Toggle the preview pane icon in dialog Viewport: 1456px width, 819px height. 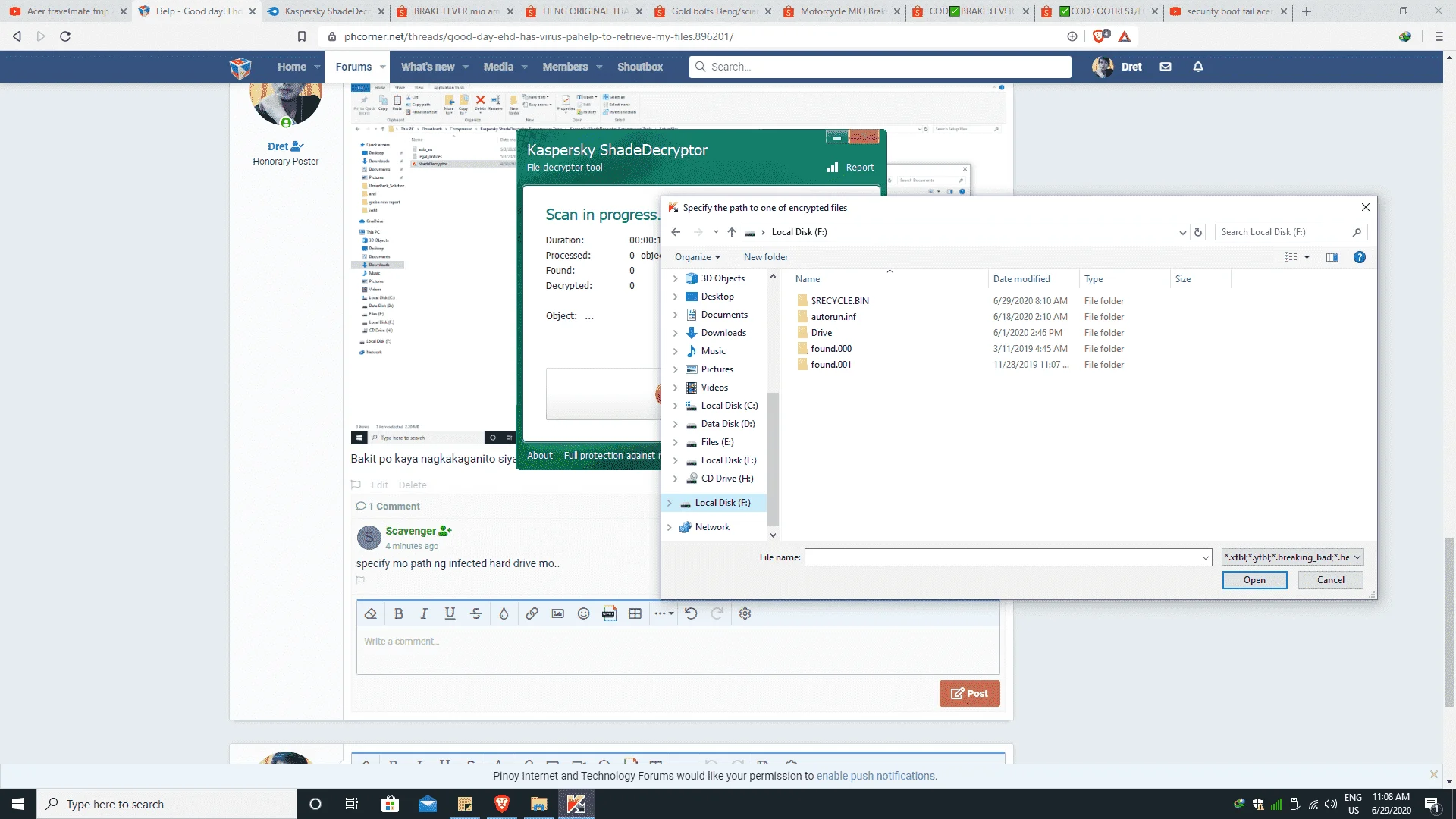pos(1332,257)
